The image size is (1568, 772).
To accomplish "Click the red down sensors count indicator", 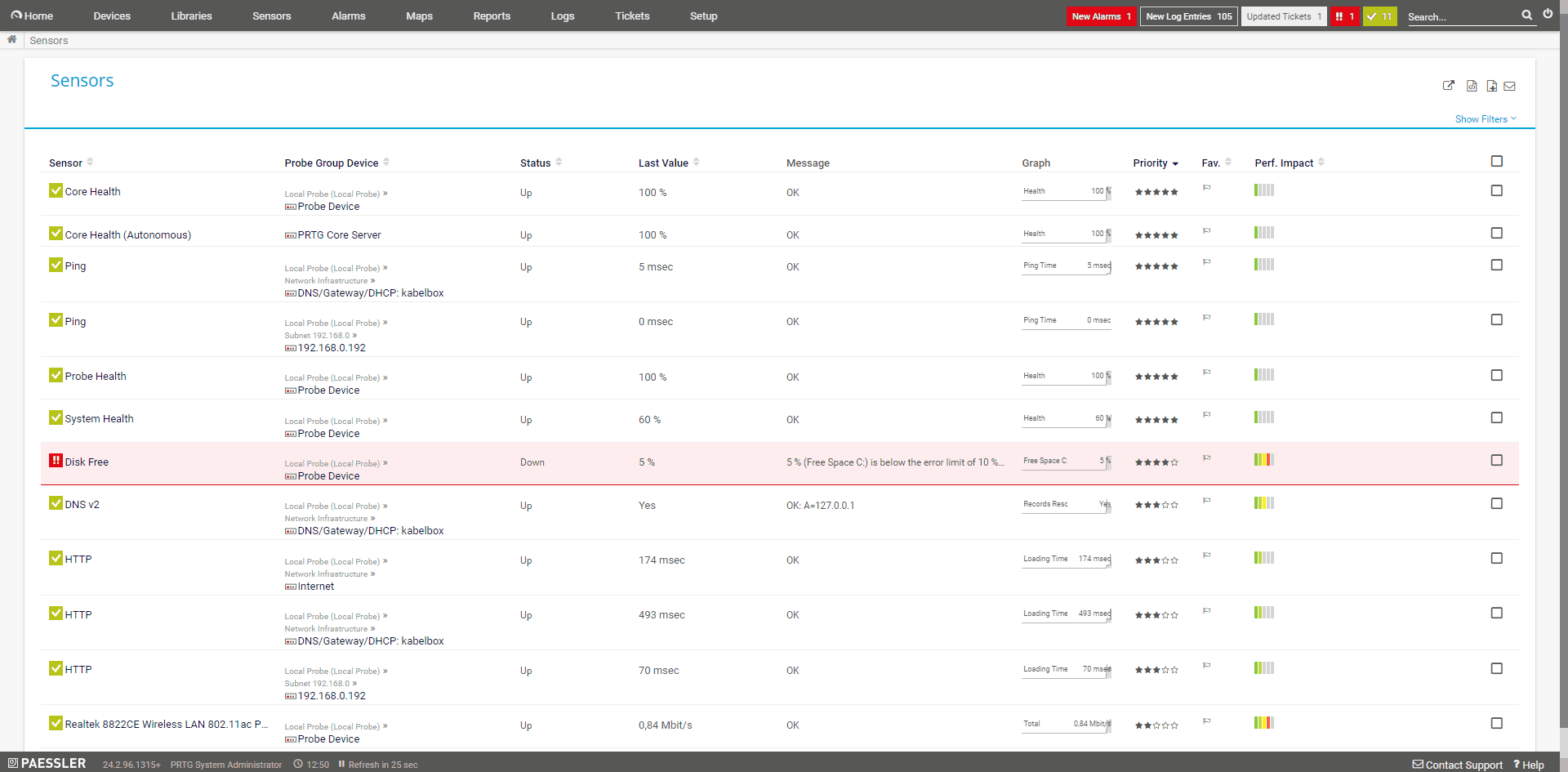I will pyautogui.click(x=1345, y=16).
